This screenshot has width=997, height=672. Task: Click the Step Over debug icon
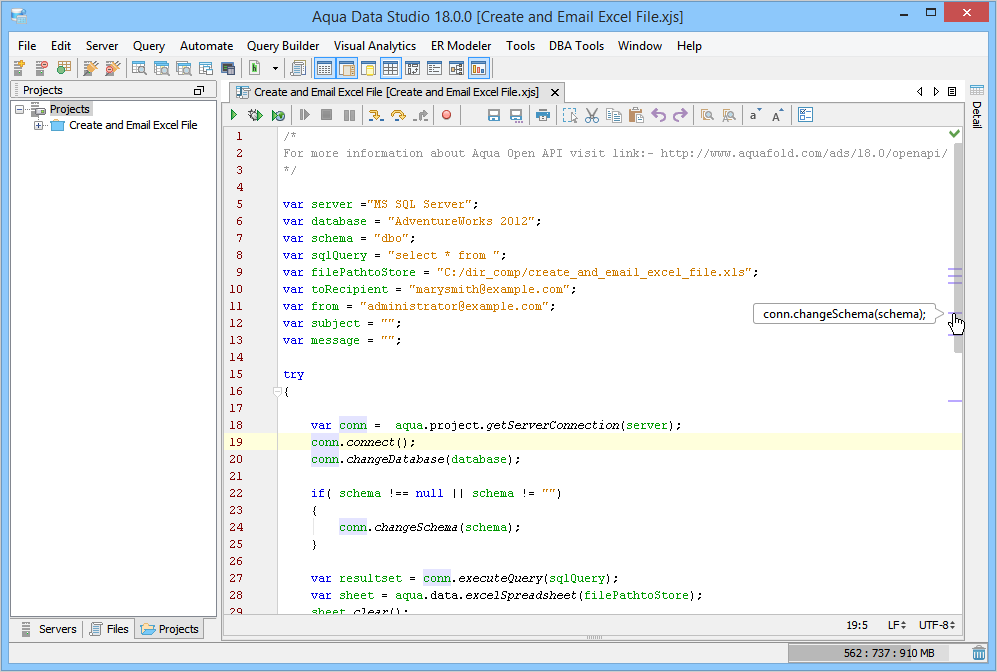tap(398, 116)
